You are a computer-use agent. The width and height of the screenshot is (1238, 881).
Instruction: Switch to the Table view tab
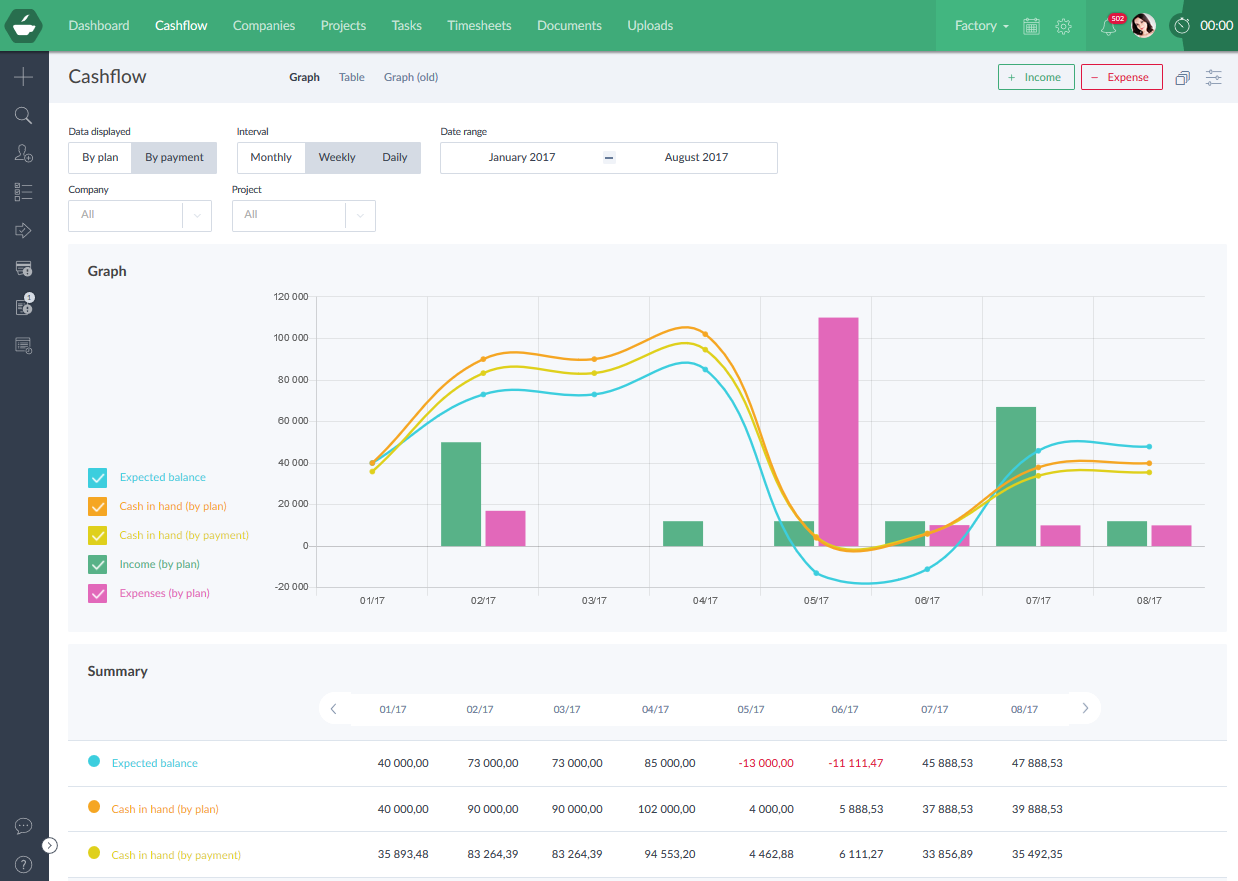coord(351,77)
